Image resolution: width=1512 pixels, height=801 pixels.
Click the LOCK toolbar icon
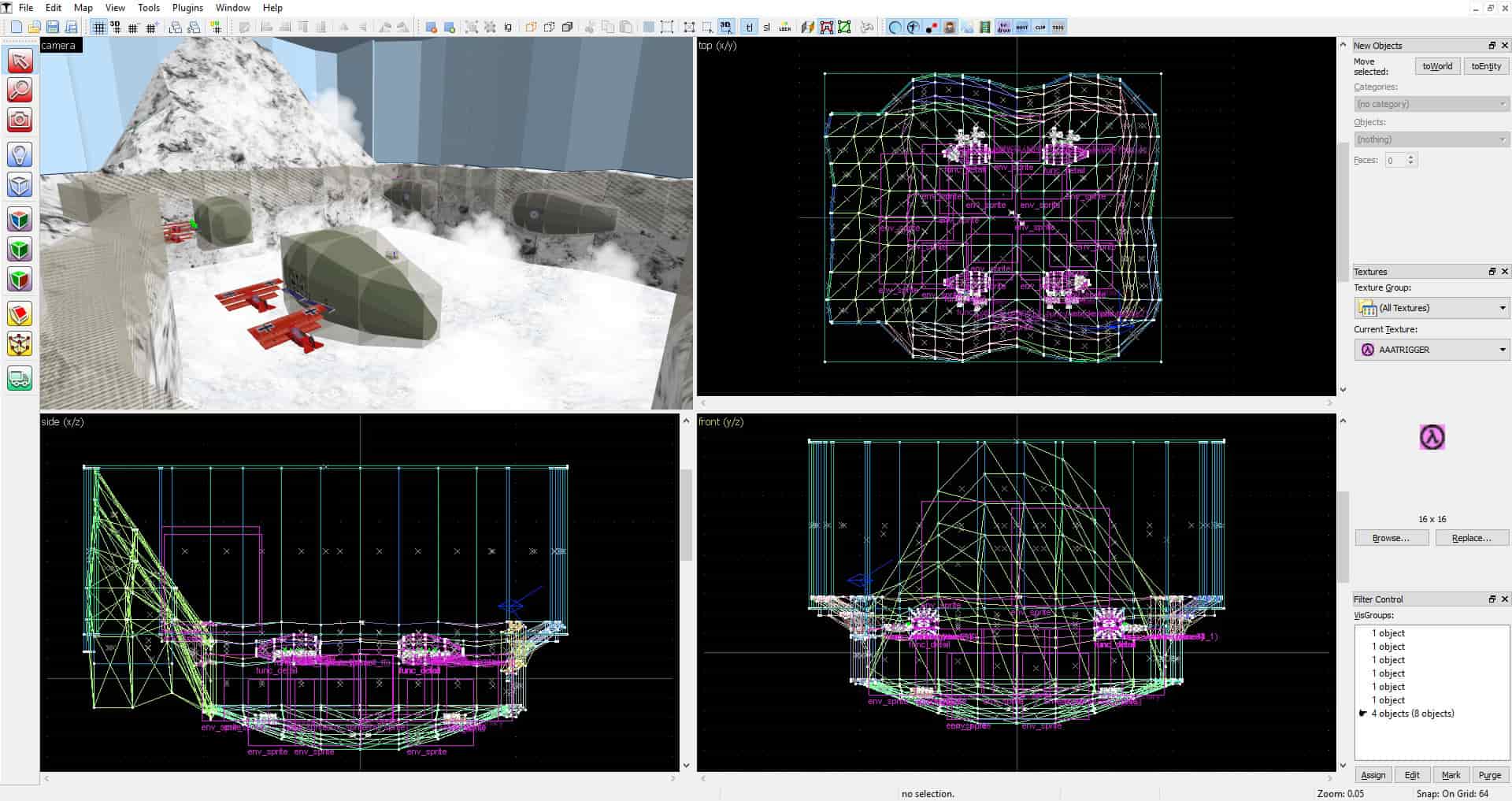[785, 28]
